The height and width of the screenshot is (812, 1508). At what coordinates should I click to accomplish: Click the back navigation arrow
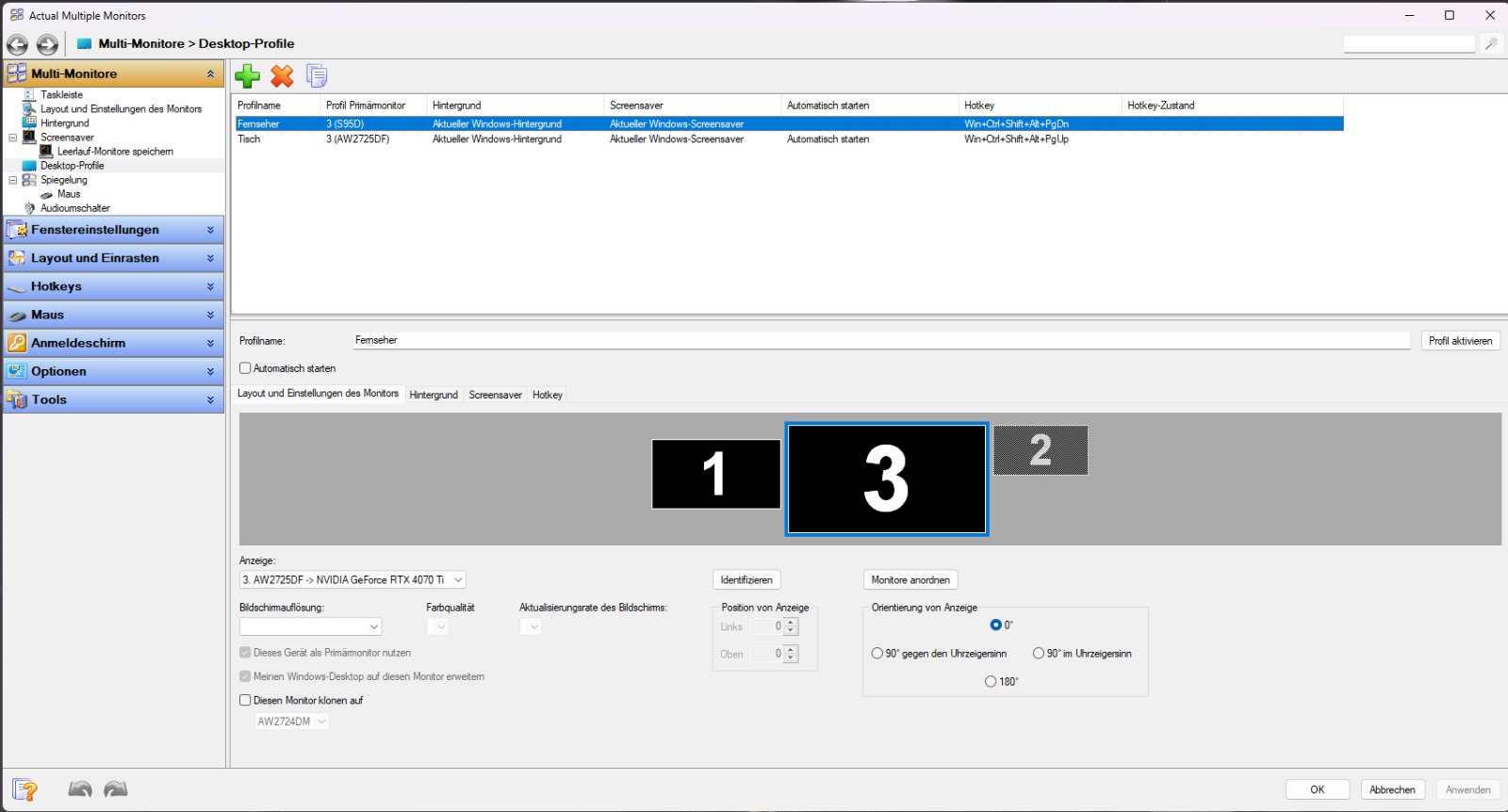pyautogui.click(x=17, y=44)
